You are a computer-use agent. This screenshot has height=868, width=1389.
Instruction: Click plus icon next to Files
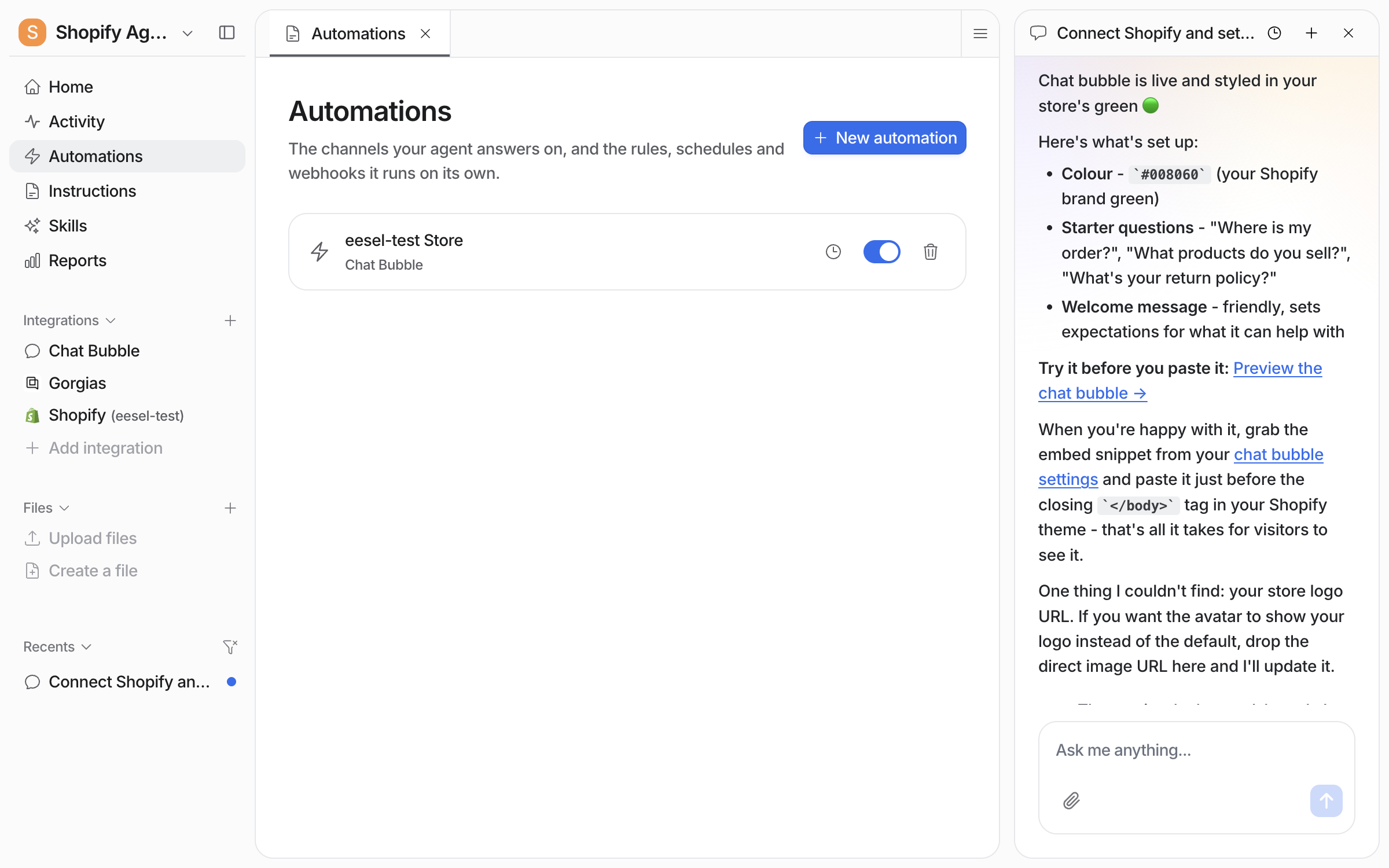click(x=230, y=508)
